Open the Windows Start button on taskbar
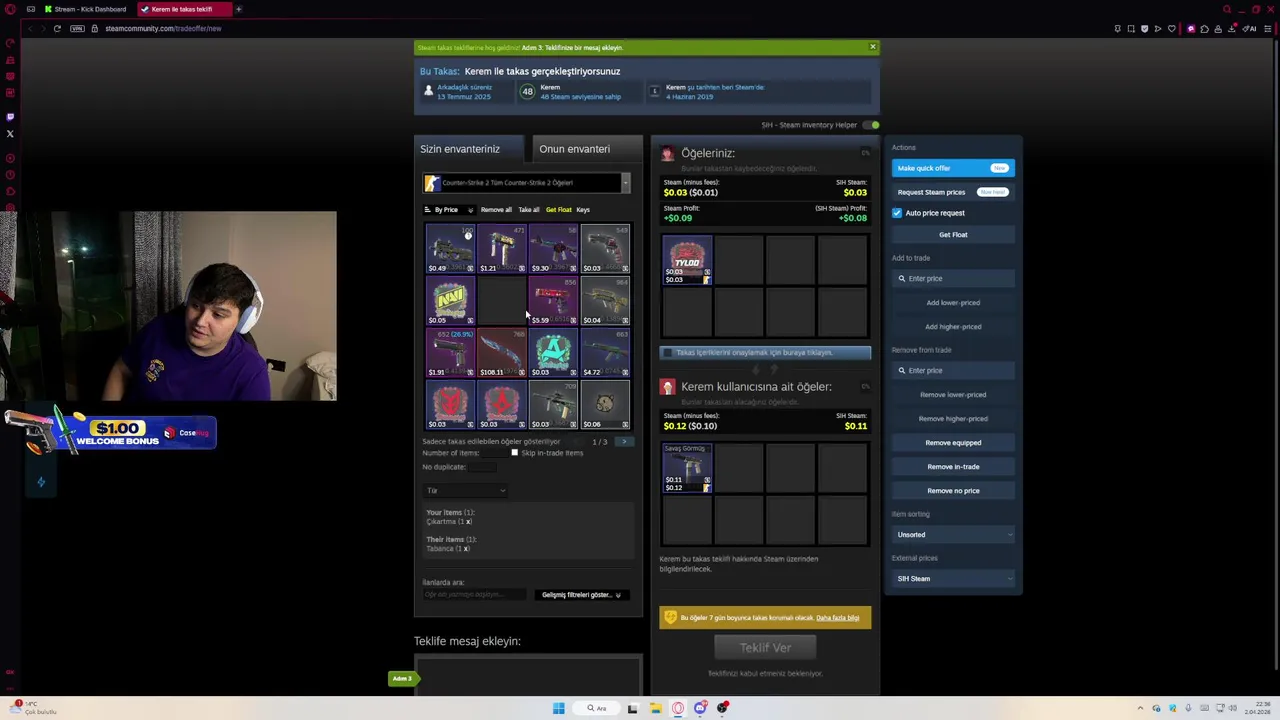The height and width of the screenshot is (720, 1280). [558, 709]
